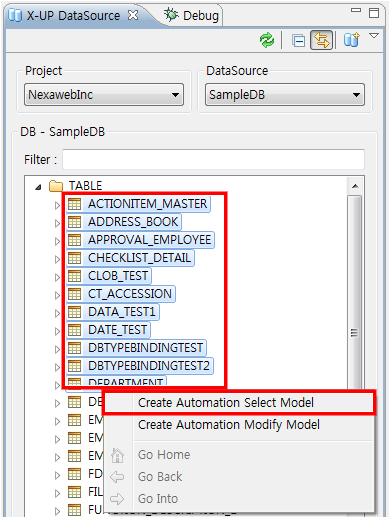Open the view menu triangle in toolbar
The width and height of the screenshot is (390, 518).
pos(375,35)
